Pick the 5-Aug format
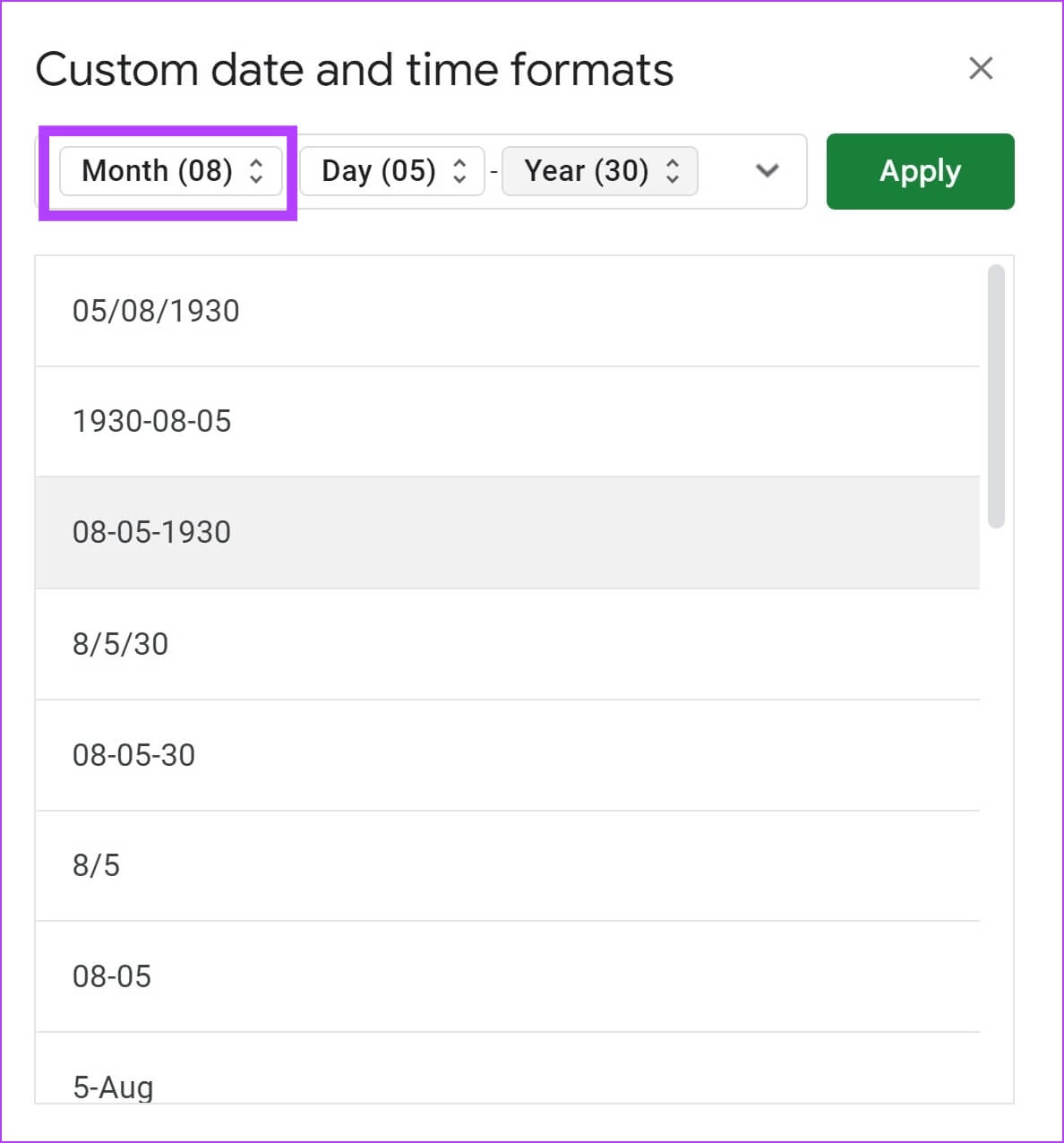 113,1087
